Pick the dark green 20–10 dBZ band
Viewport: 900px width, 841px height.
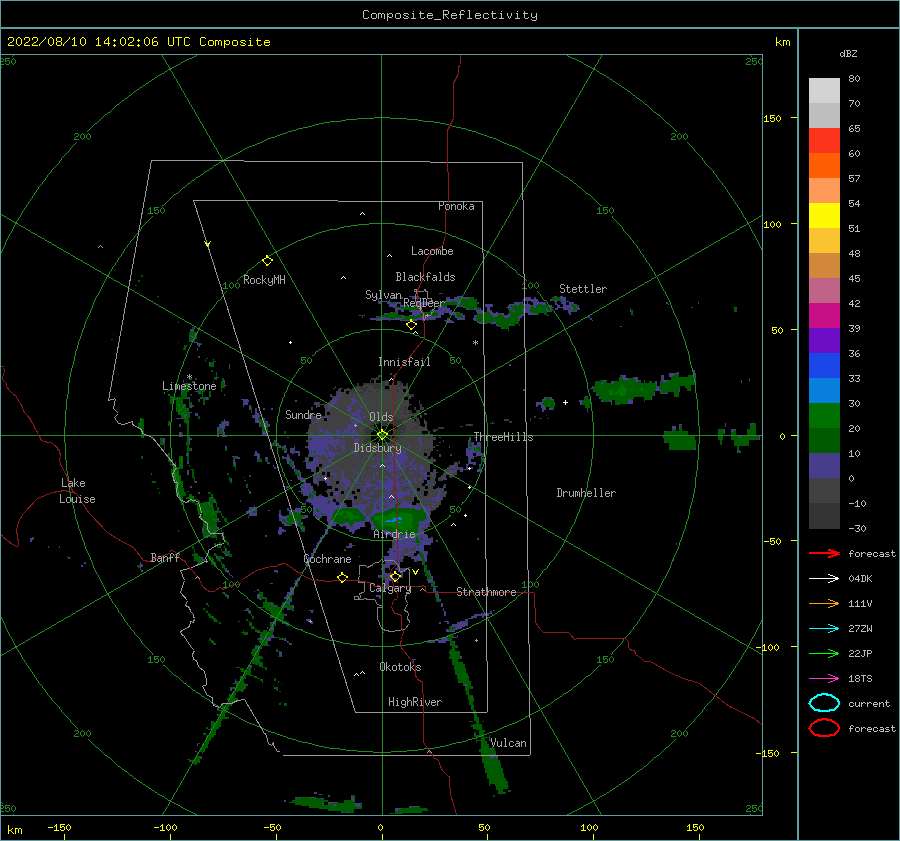pos(824,441)
